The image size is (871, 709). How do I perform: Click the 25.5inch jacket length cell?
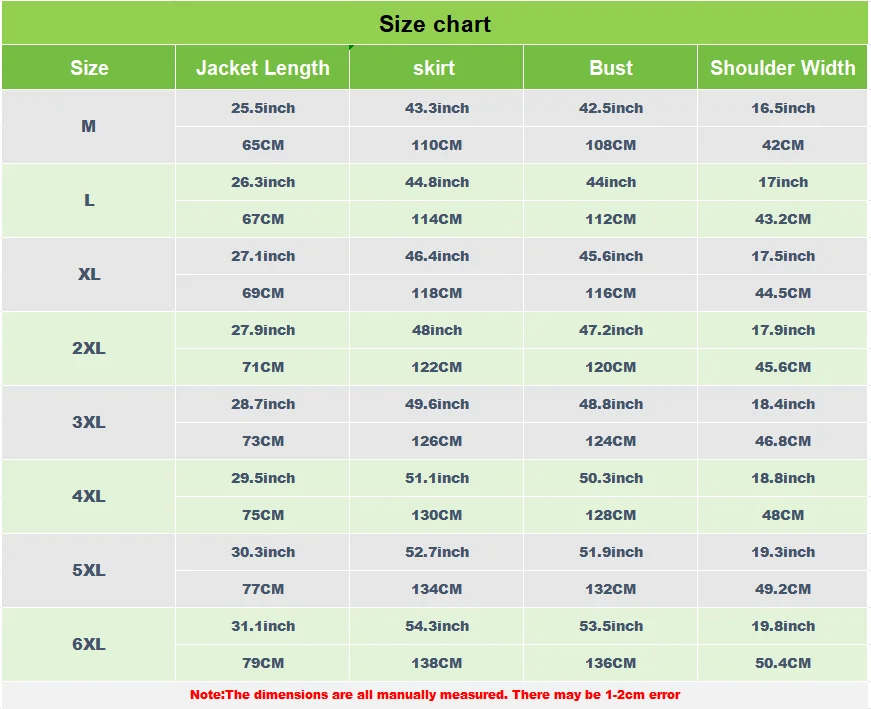[x=263, y=108]
